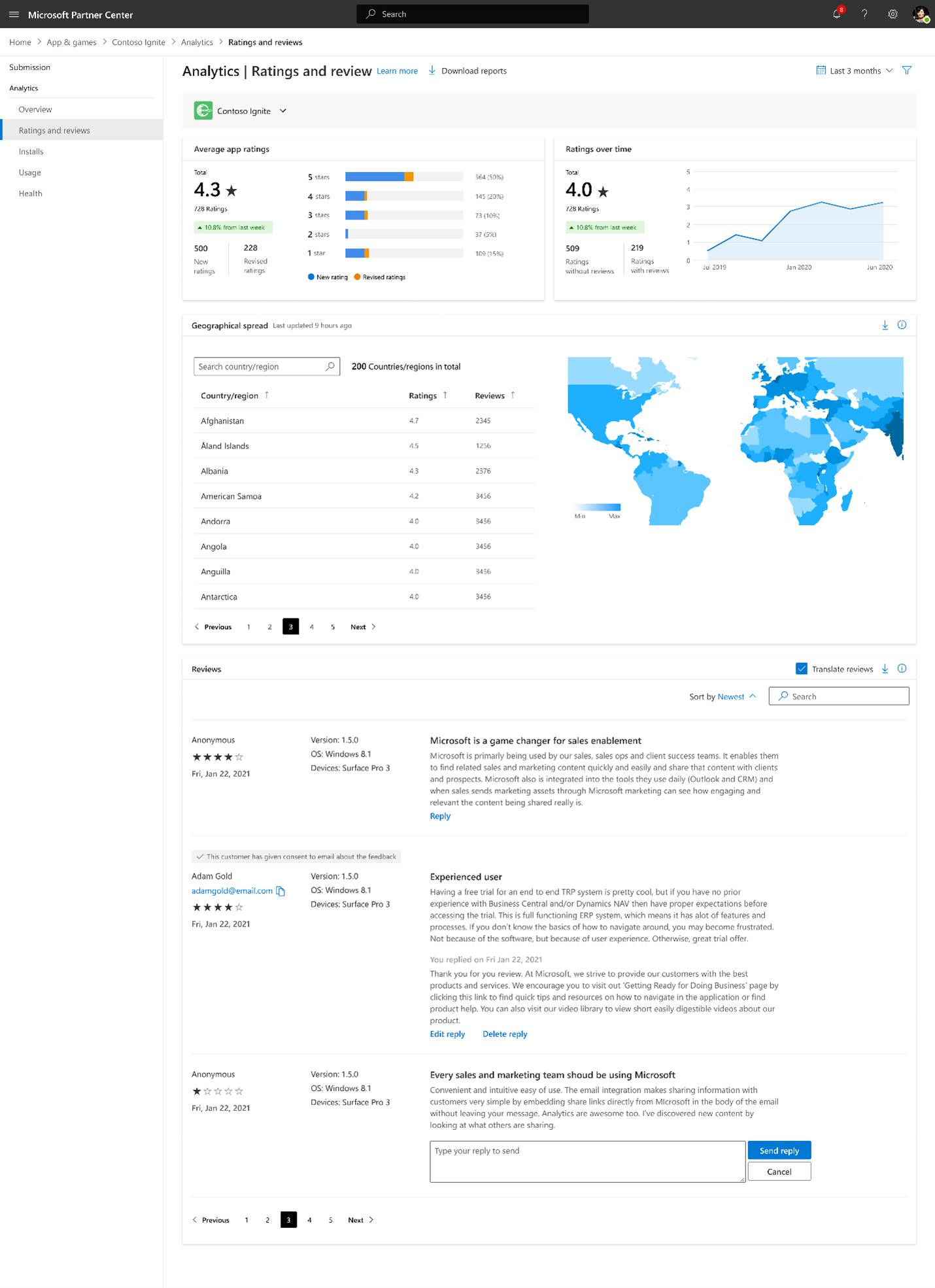Go to page 4 of countries table
935x1288 pixels.
(x=312, y=627)
